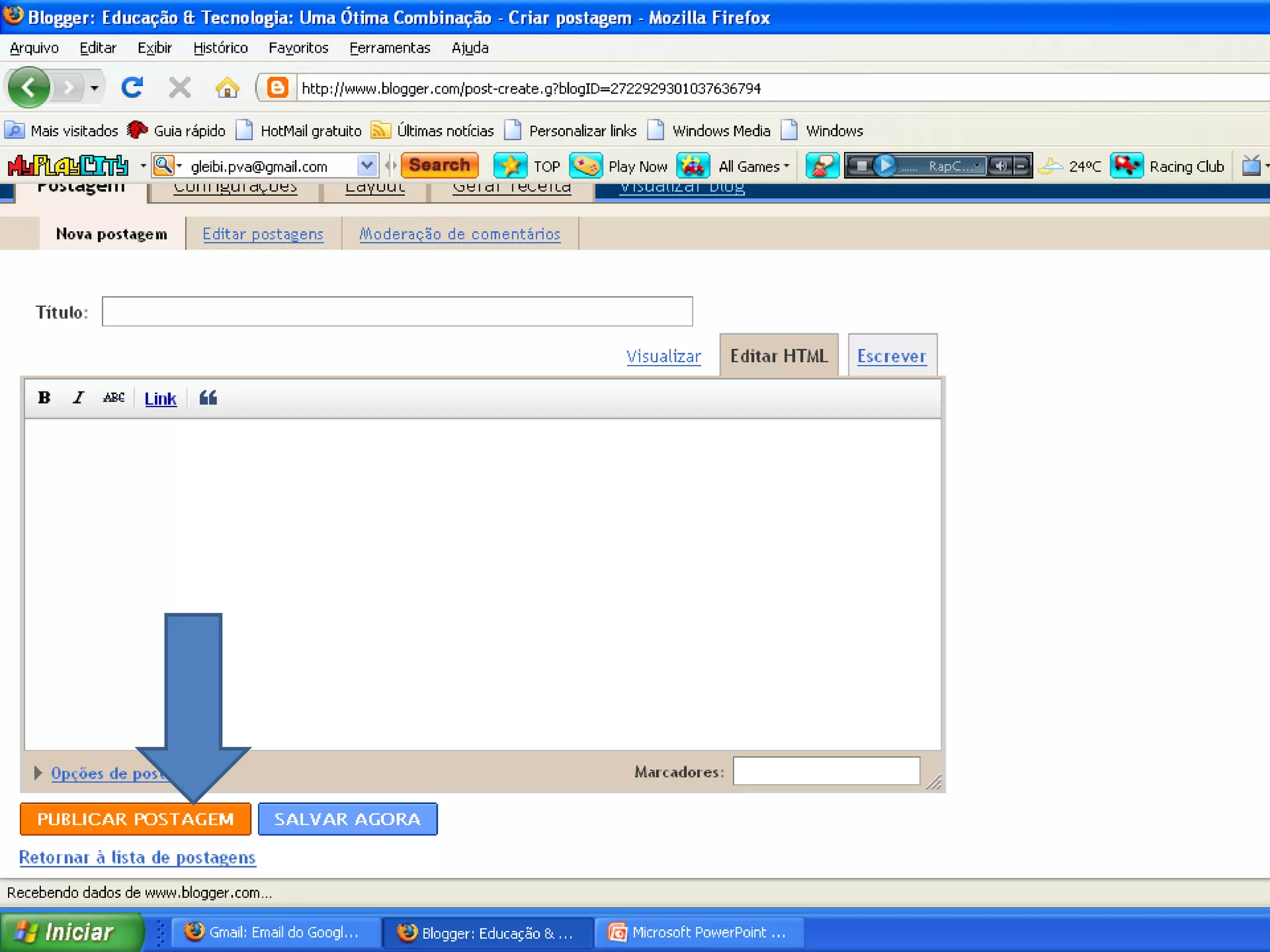1270x952 pixels.
Task: Click the PUBLICAR POSTAGEM button
Action: (x=135, y=819)
